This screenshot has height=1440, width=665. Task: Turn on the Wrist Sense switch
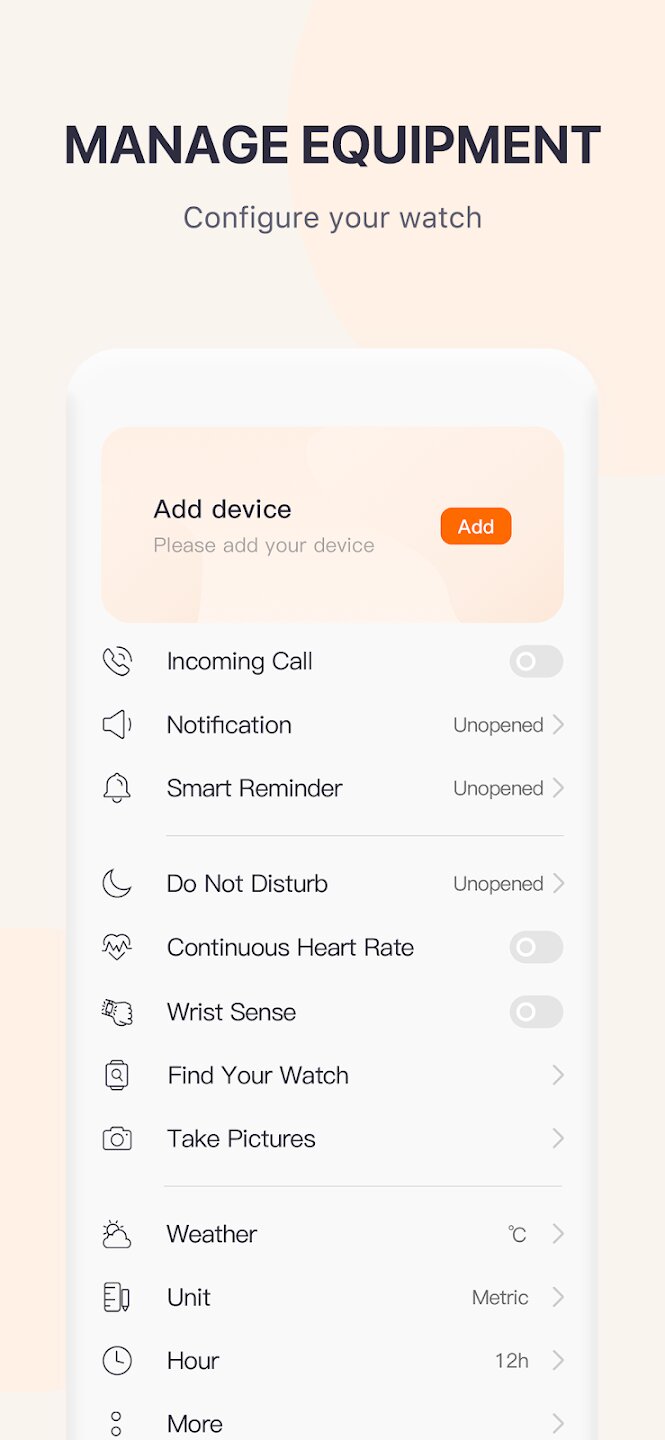coord(536,1012)
